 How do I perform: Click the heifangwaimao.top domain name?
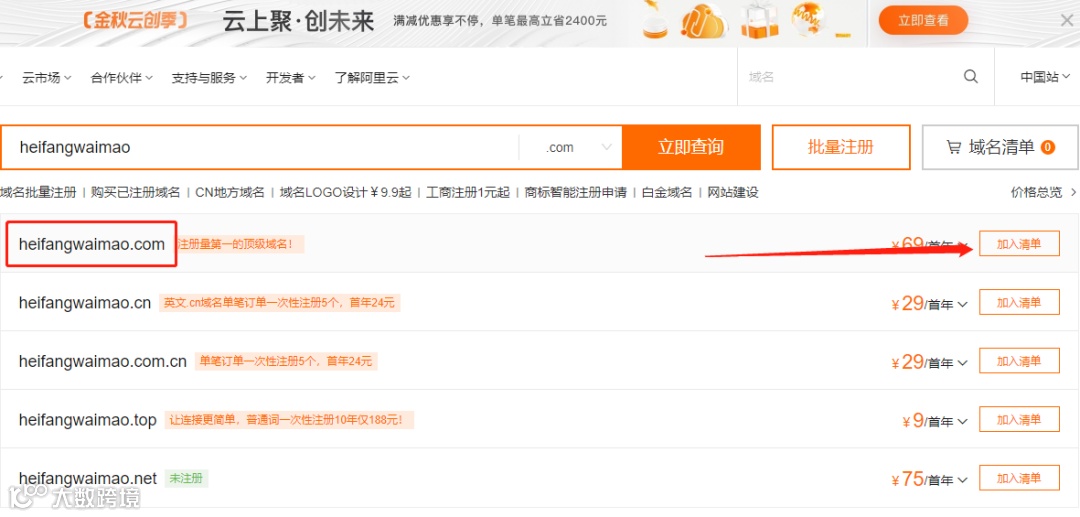87,419
